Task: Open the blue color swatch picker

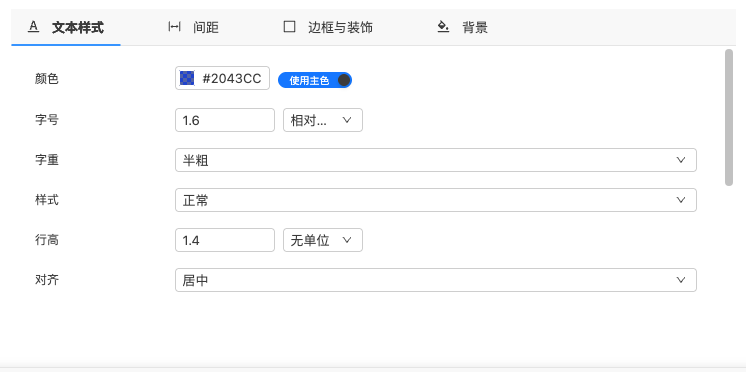Action: tap(187, 78)
